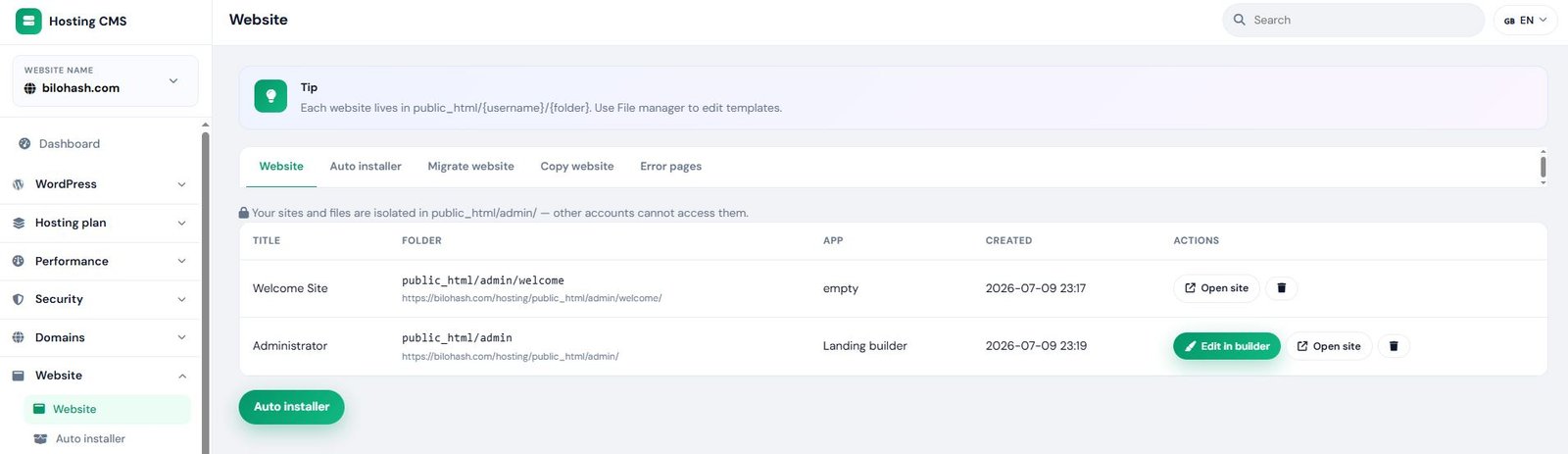Click the Dashboard gauge icon in sidebar

pyautogui.click(x=24, y=144)
